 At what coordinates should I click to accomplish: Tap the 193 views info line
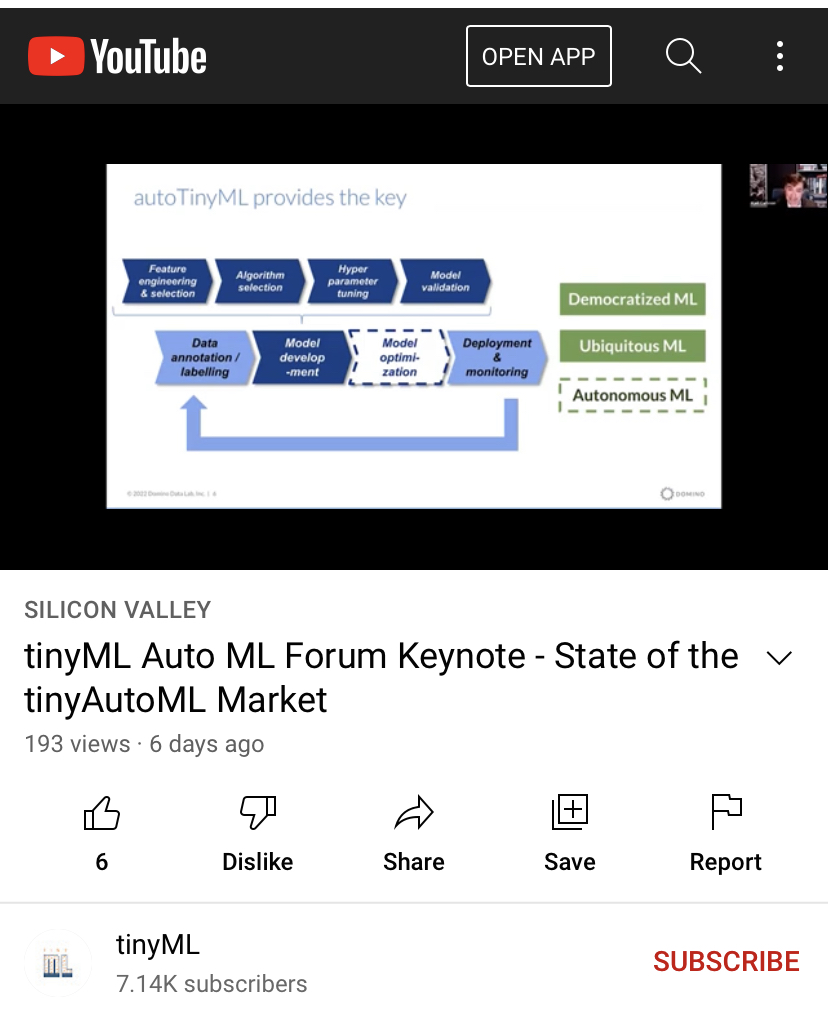pyautogui.click(x=144, y=744)
